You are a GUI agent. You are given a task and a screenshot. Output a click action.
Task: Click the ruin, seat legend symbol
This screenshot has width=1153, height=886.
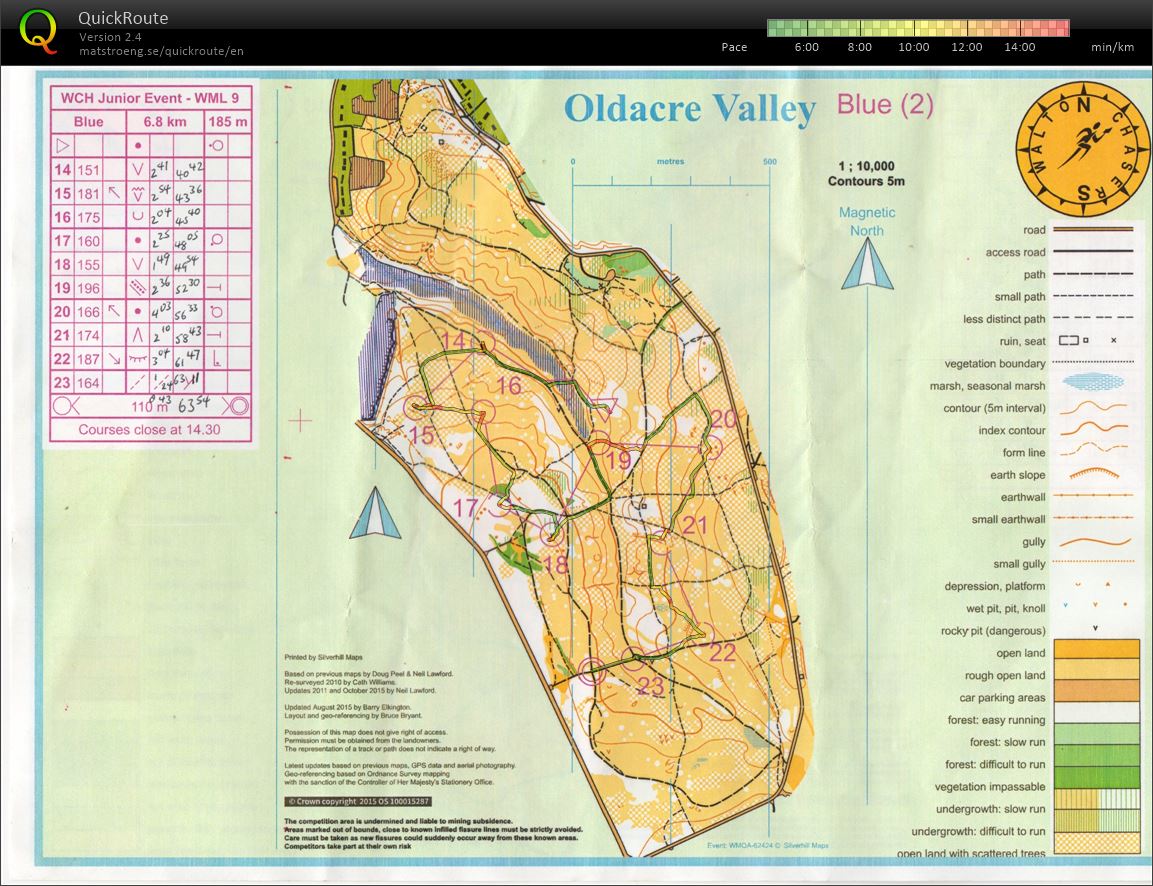(1088, 340)
